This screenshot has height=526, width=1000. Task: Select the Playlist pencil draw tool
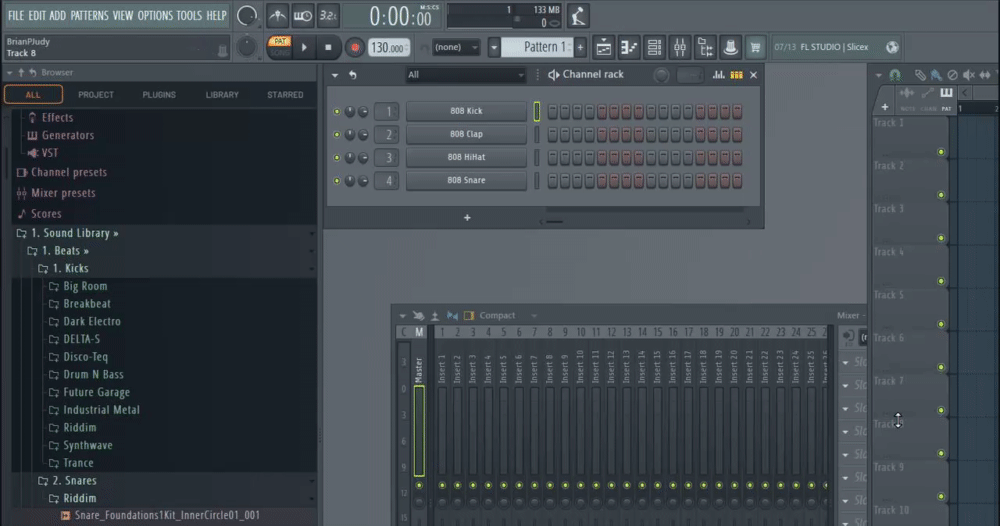click(920, 75)
